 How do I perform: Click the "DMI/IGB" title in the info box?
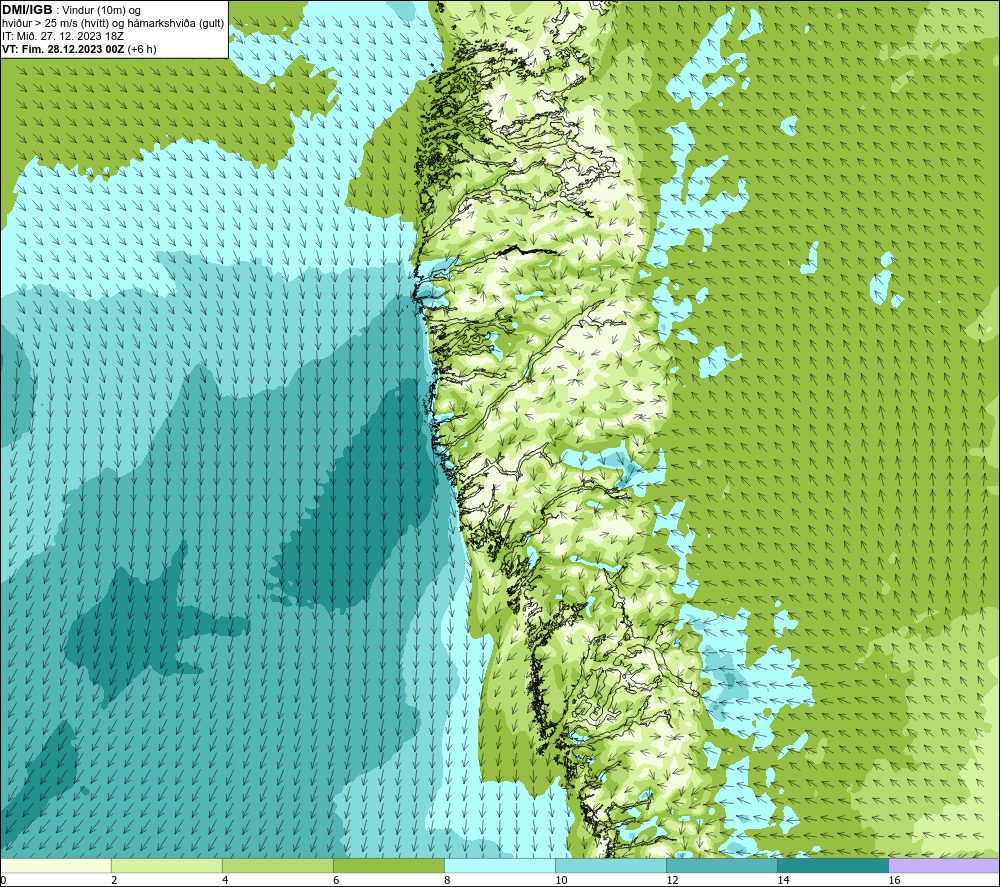point(27,10)
